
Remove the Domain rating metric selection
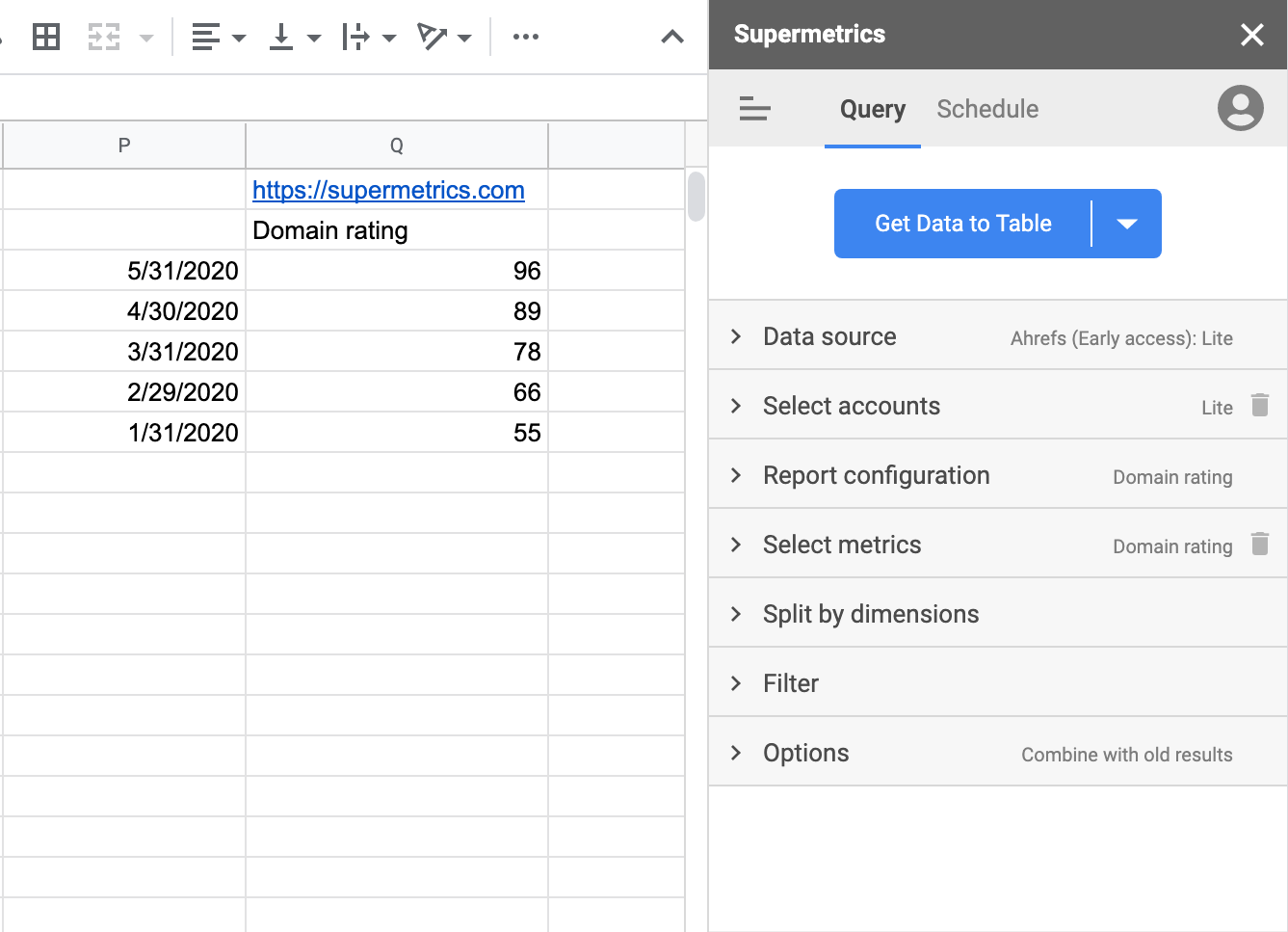(x=1260, y=544)
